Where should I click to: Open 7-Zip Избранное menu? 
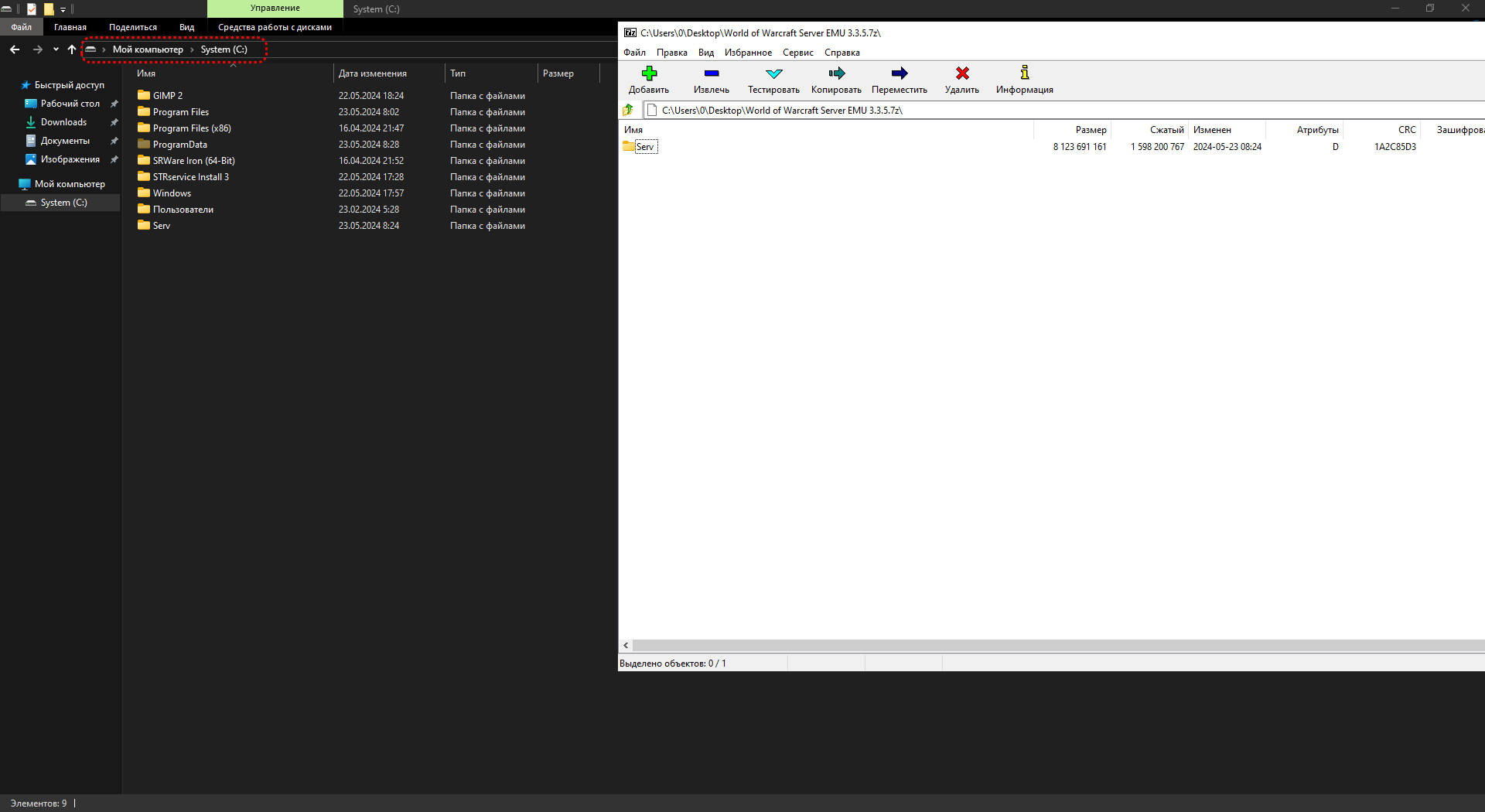tap(748, 53)
